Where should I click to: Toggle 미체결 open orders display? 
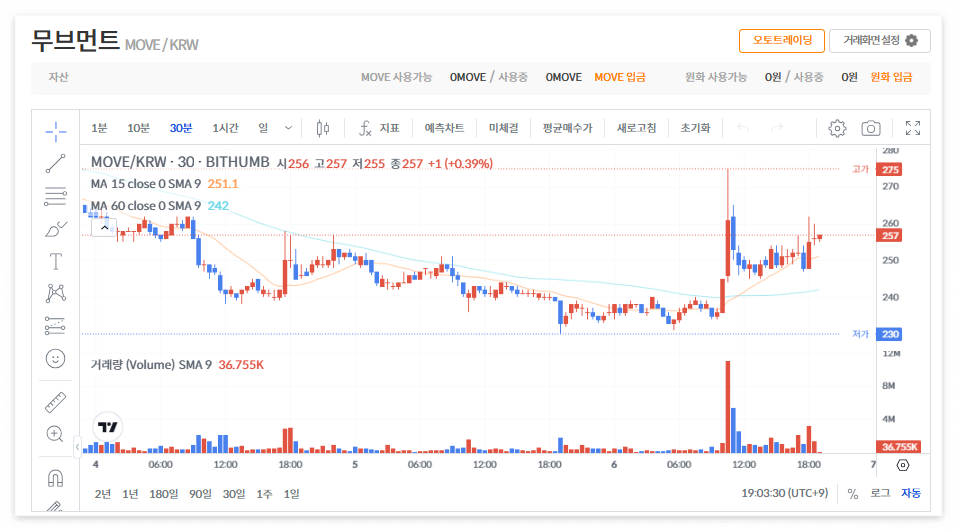504,128
